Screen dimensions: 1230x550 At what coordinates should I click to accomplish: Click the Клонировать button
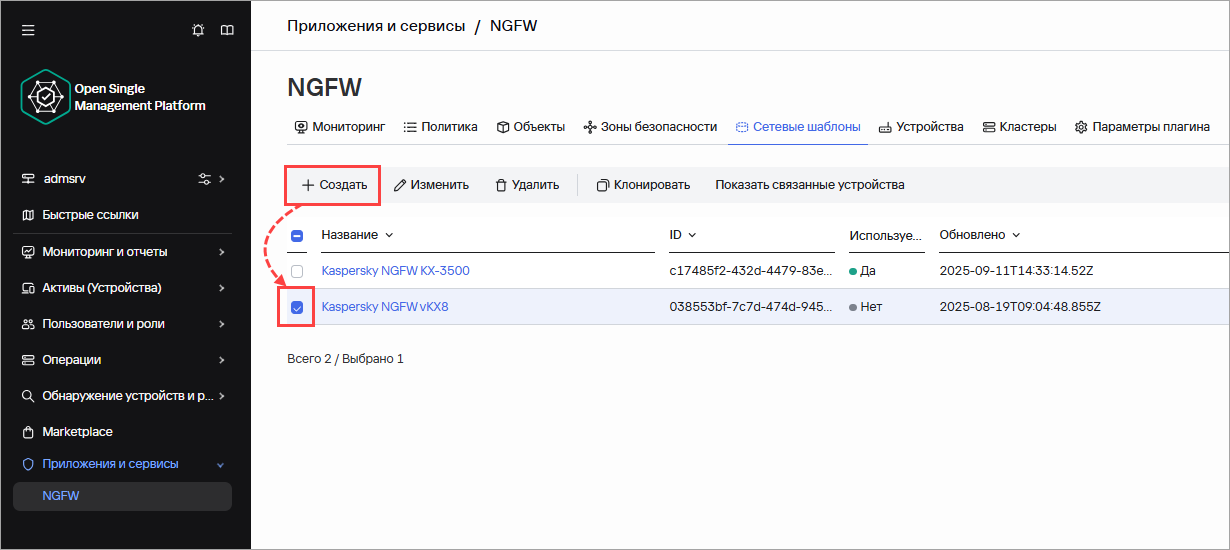643,185
